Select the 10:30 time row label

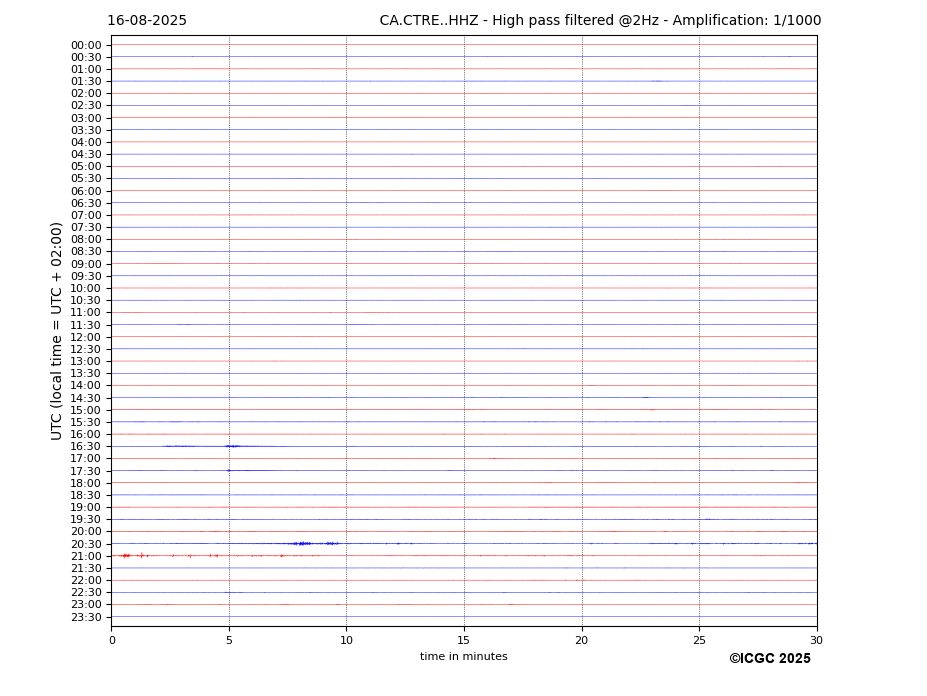[x=86, y=300]
